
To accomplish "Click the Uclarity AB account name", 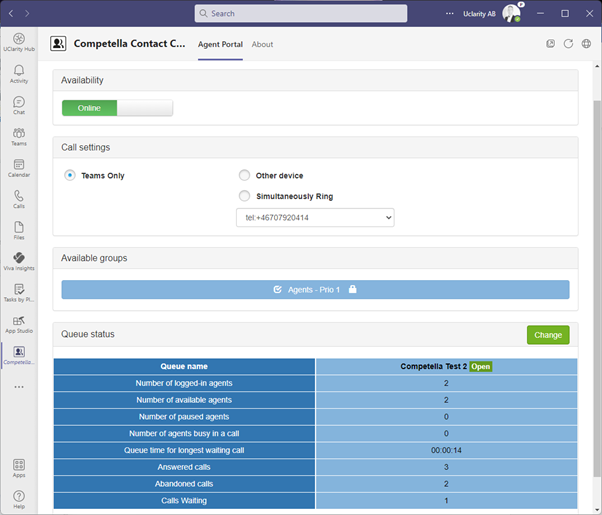I will tap(479, 14).
